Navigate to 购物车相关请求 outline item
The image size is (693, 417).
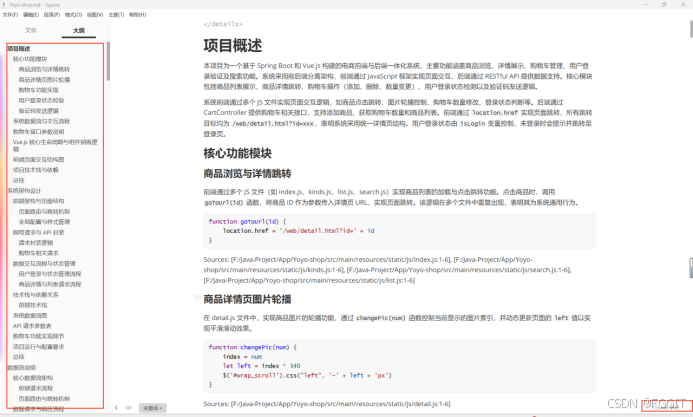click(x=38, y=253)
